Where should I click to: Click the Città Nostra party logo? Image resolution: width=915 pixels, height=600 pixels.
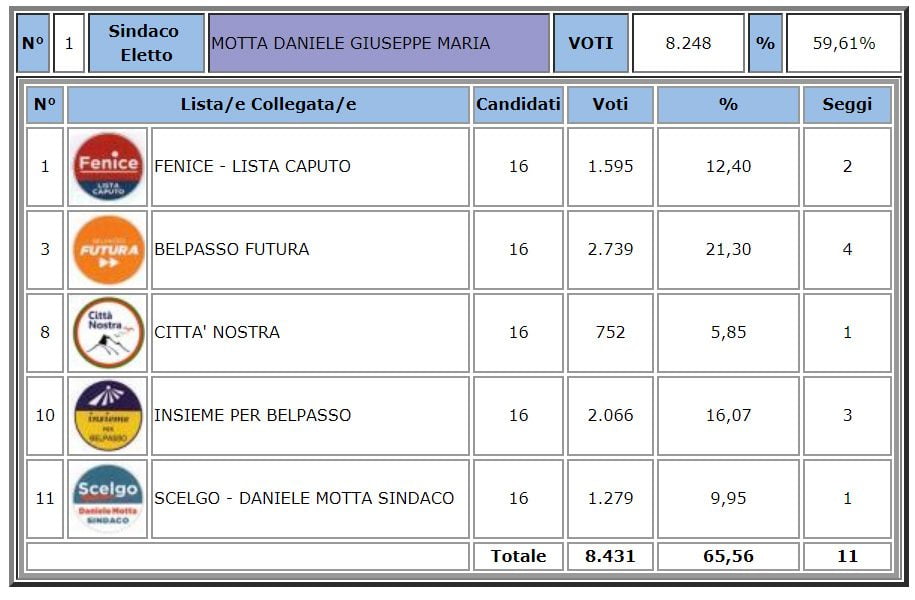tap(108, 332)
